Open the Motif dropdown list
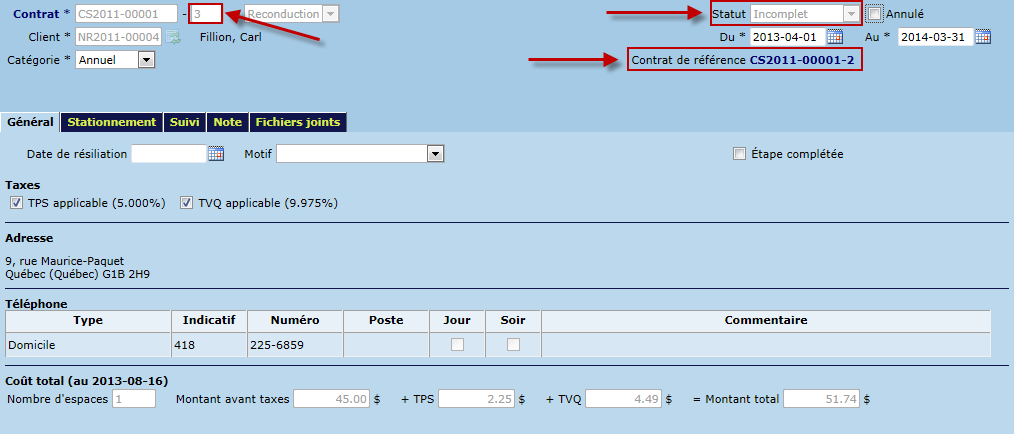Image resolution: width=1014 pixels, height=434 pixels. tap(435, 154)
